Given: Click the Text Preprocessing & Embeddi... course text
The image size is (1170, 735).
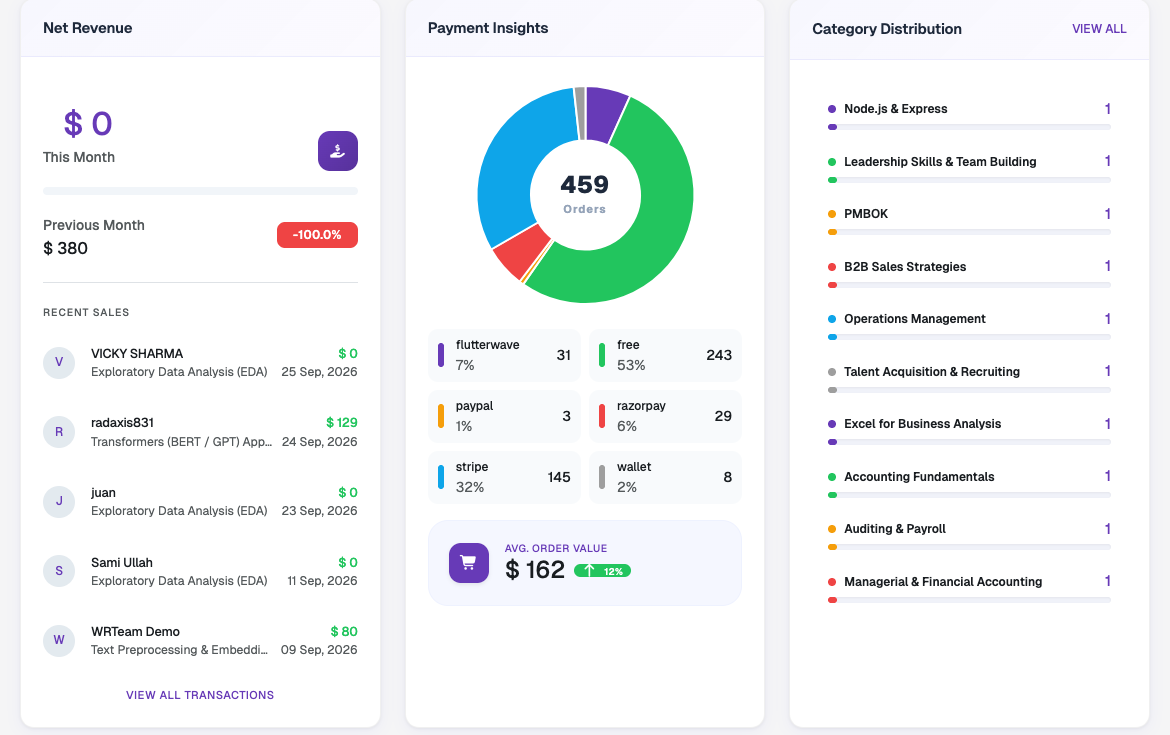Looking at the screenshot, I should tap(179, 650).
